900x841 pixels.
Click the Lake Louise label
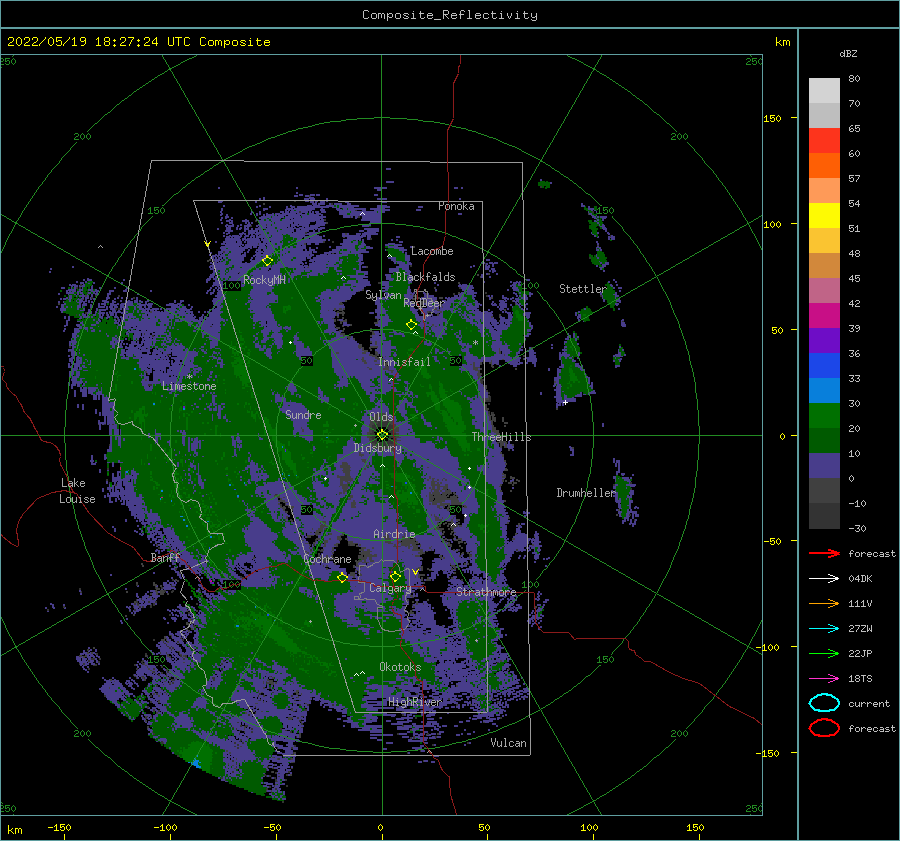[x=77, y=491]
